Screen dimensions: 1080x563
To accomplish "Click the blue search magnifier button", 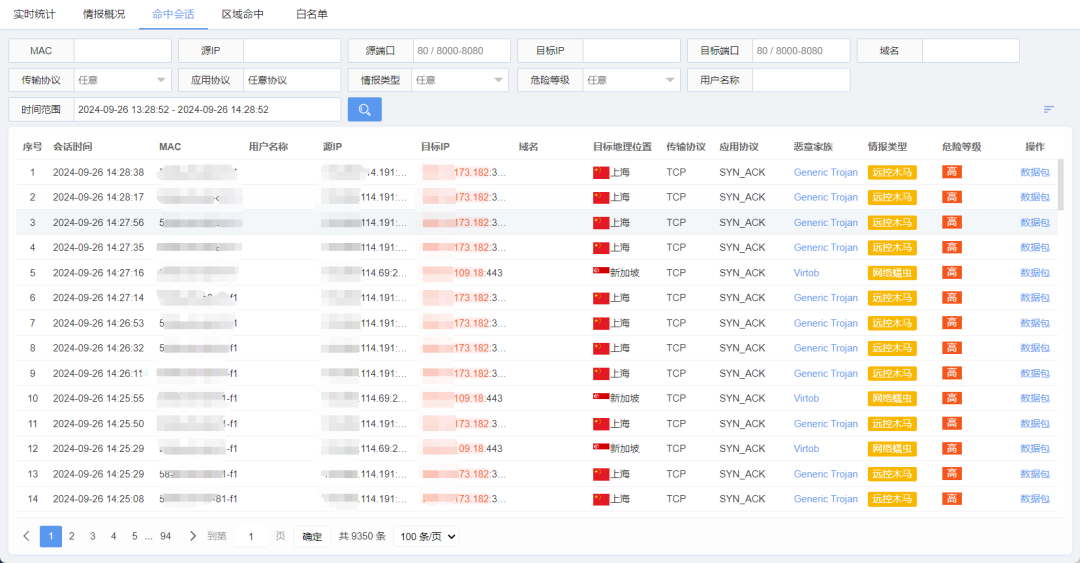I will click(364, 110).
